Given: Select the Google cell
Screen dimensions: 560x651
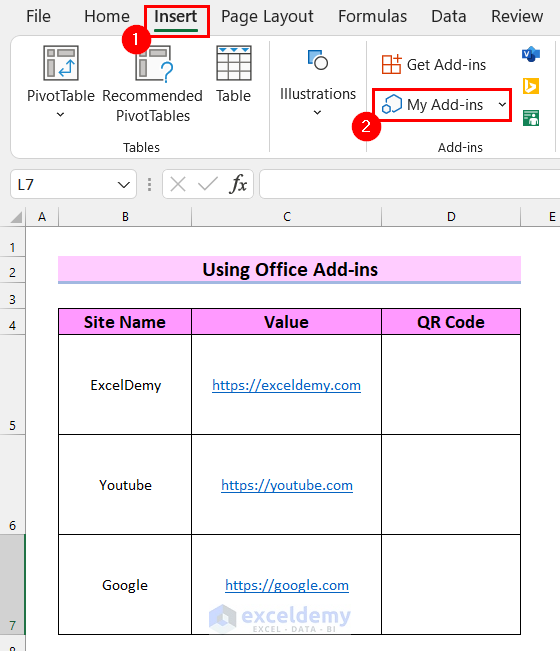Looking at the screenshot, I should (x=125, y=585).
